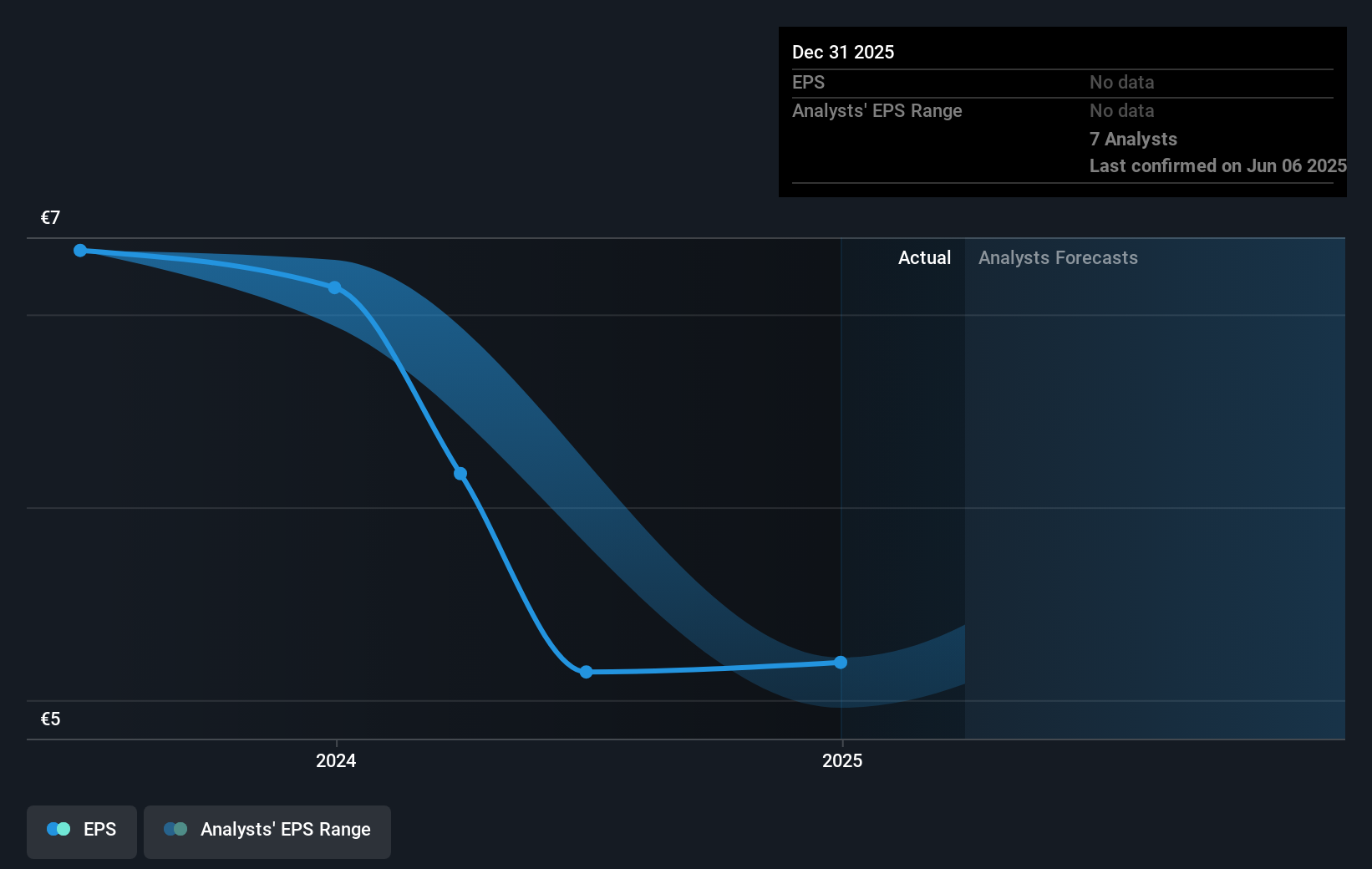
Task: Select the lowest EPS data point on the line
Action: click(587, 672)
